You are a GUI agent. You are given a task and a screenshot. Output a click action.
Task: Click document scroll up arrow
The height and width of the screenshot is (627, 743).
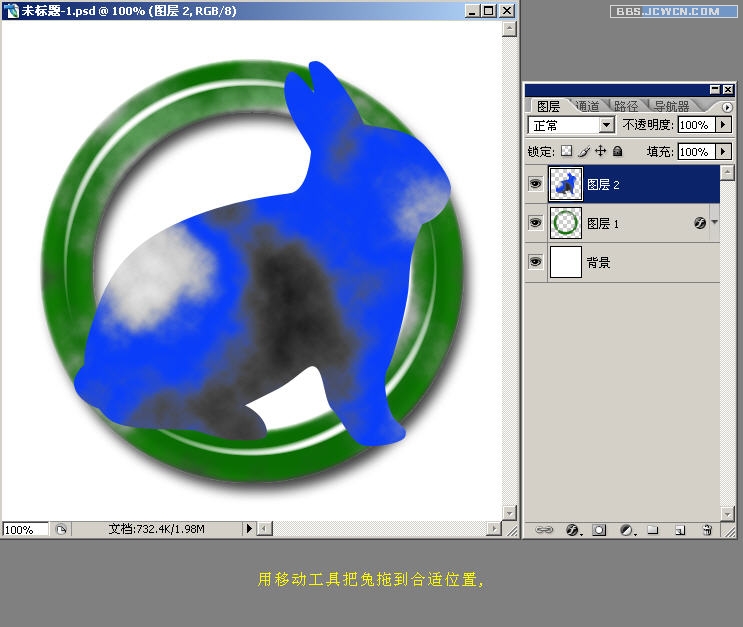coord(509,29)
